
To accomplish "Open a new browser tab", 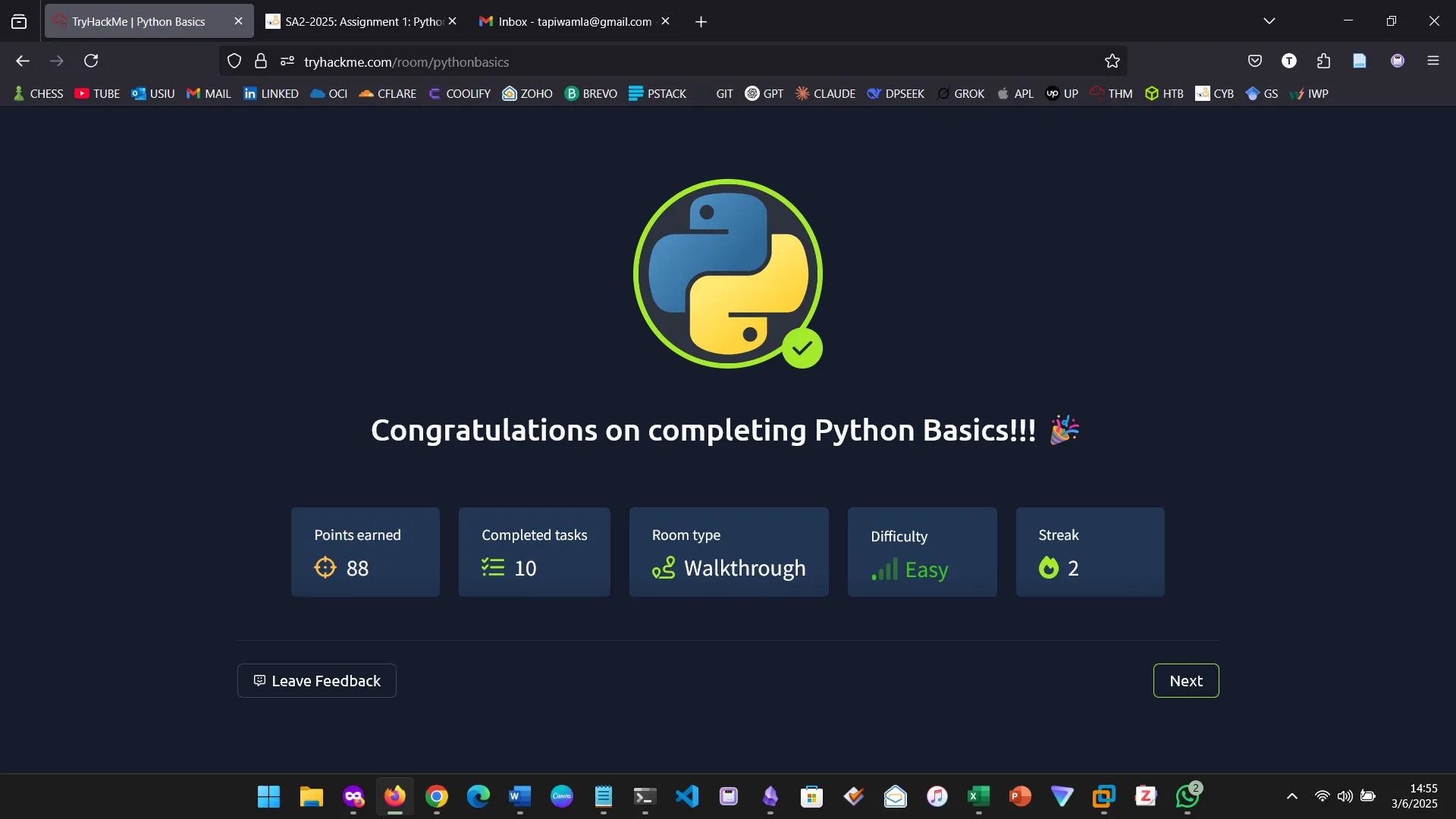I will click(701, 22).
